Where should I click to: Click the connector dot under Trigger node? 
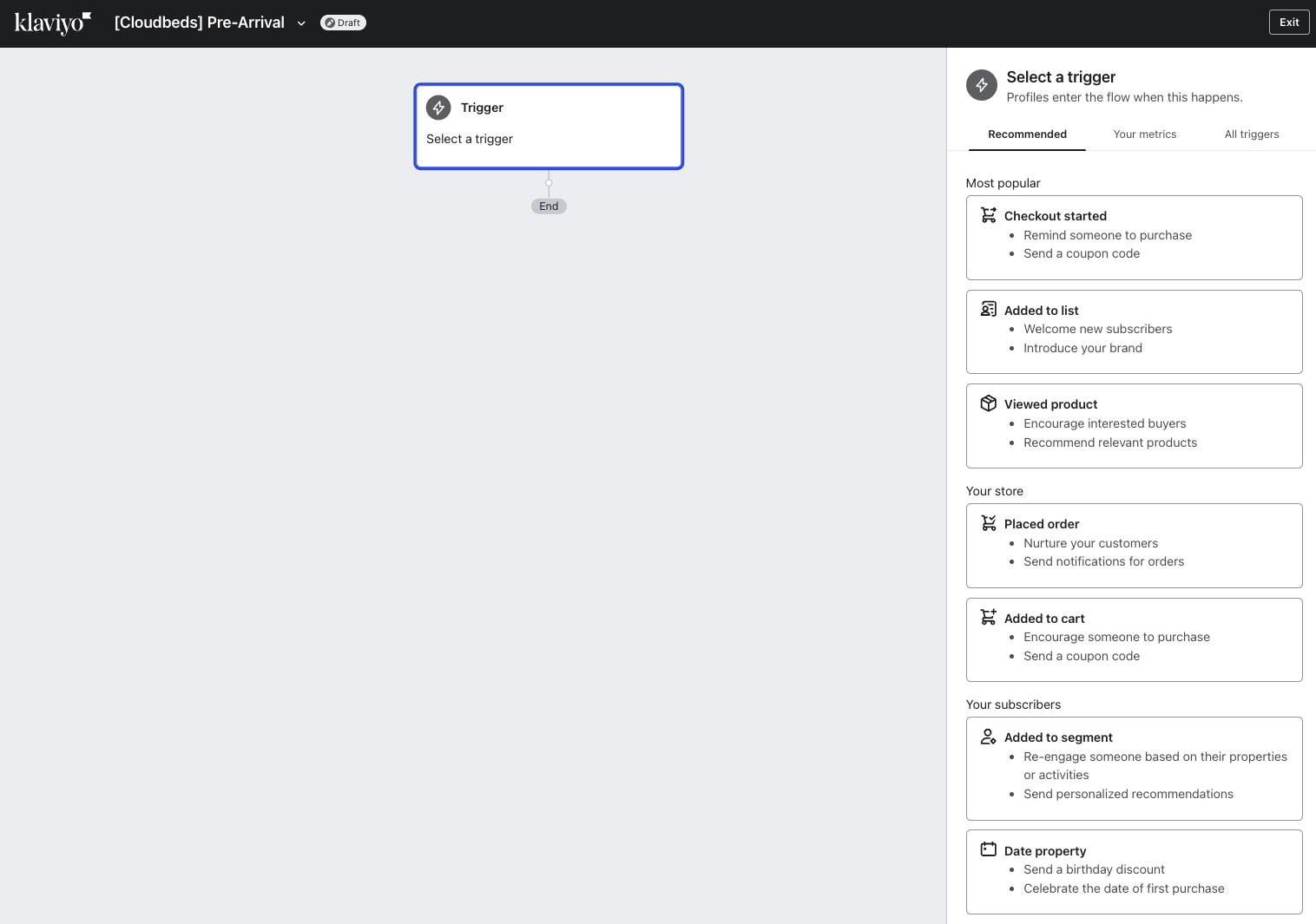point(549,182)
